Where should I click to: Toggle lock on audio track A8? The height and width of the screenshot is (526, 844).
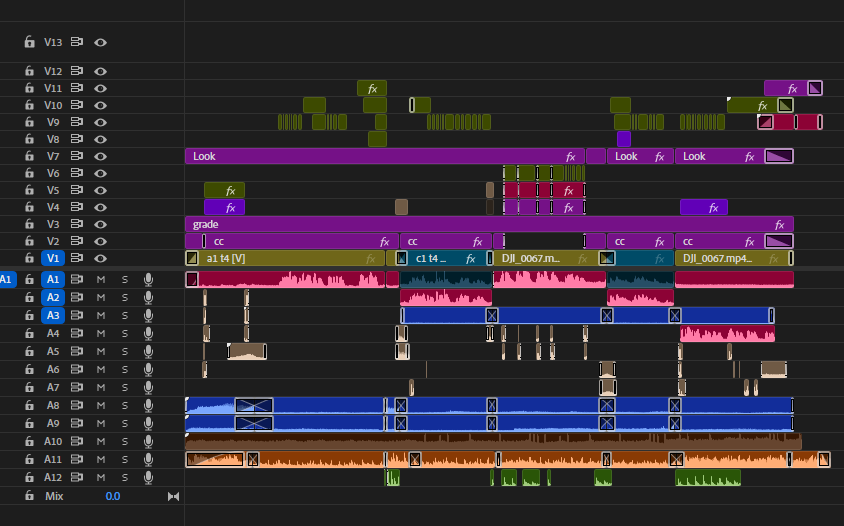pos(30,405)
